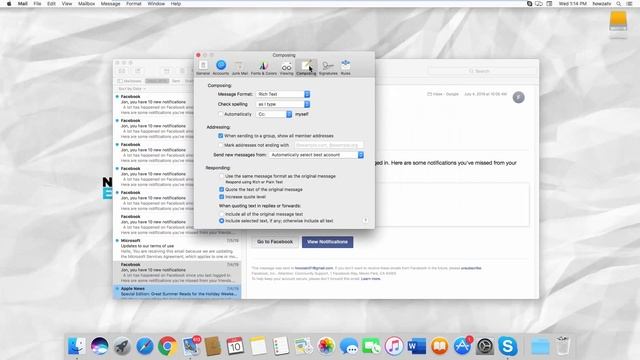Open Google Chrome from the Dock
This screenshot has height=360, width=640.
(x=167, y=346)
